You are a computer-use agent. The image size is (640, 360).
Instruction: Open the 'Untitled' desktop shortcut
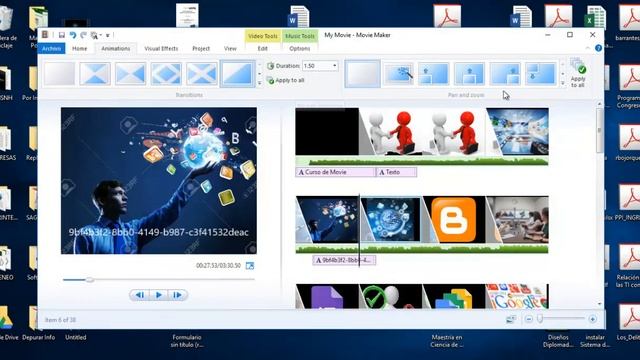click(x=76, y=338)
